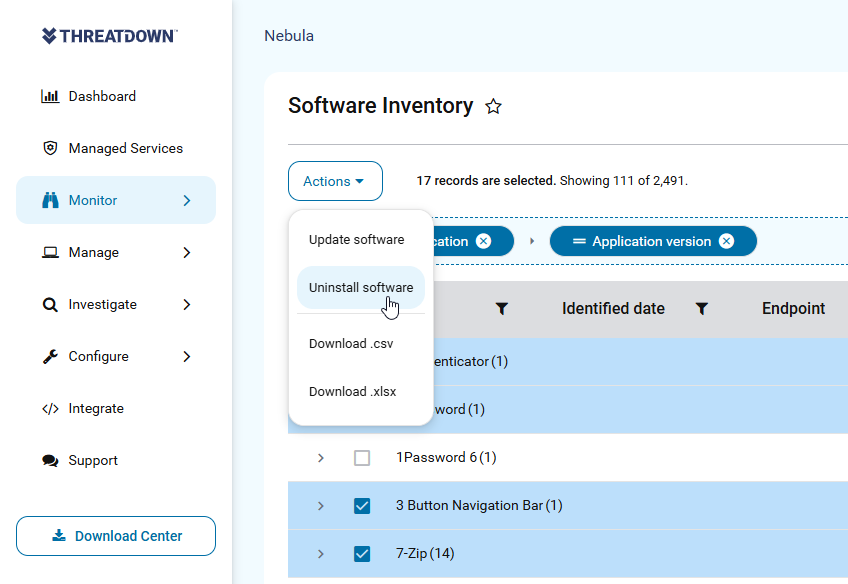
Task: Uncheck the 3 Button Navigation Bar checkbox
Action: pyautogui.click(x=362, y=506)
